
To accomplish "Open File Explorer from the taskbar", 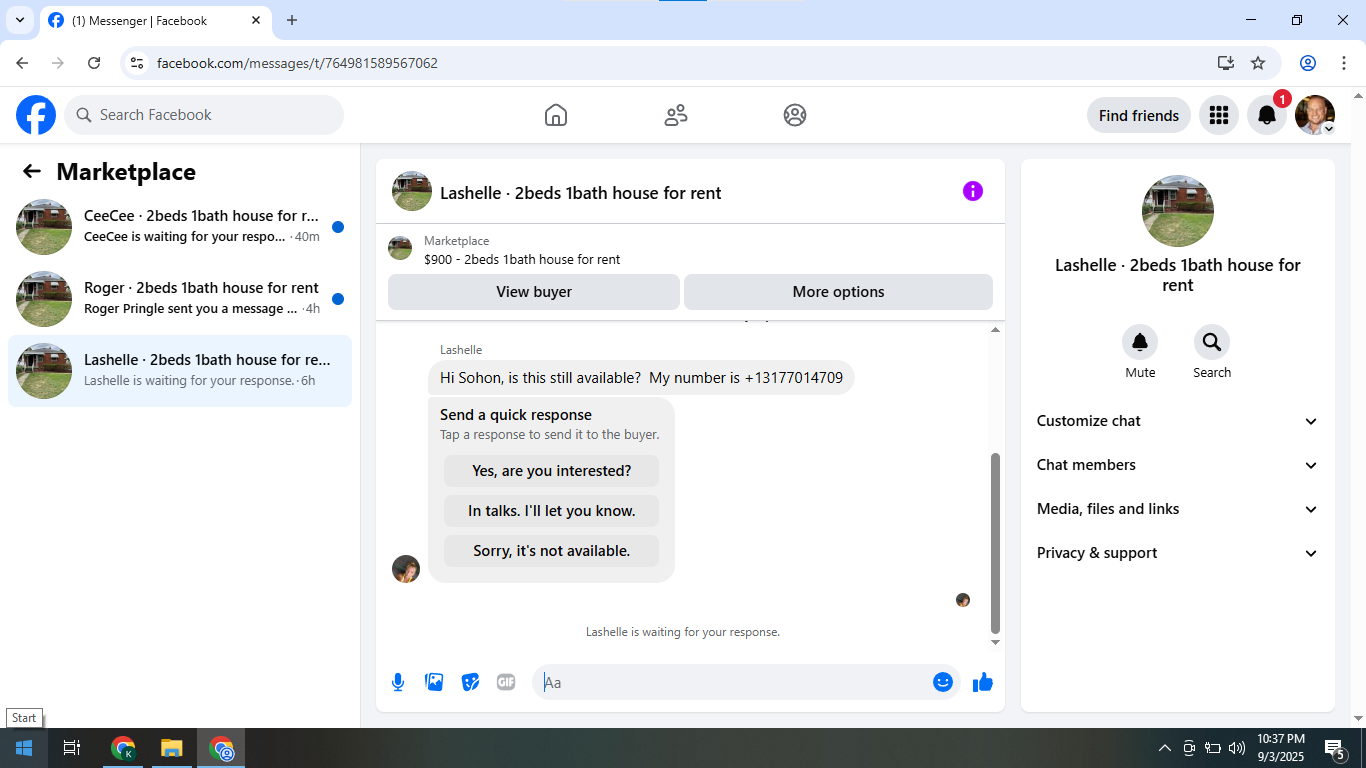I will pyautogui.click(x=172, y=748).
